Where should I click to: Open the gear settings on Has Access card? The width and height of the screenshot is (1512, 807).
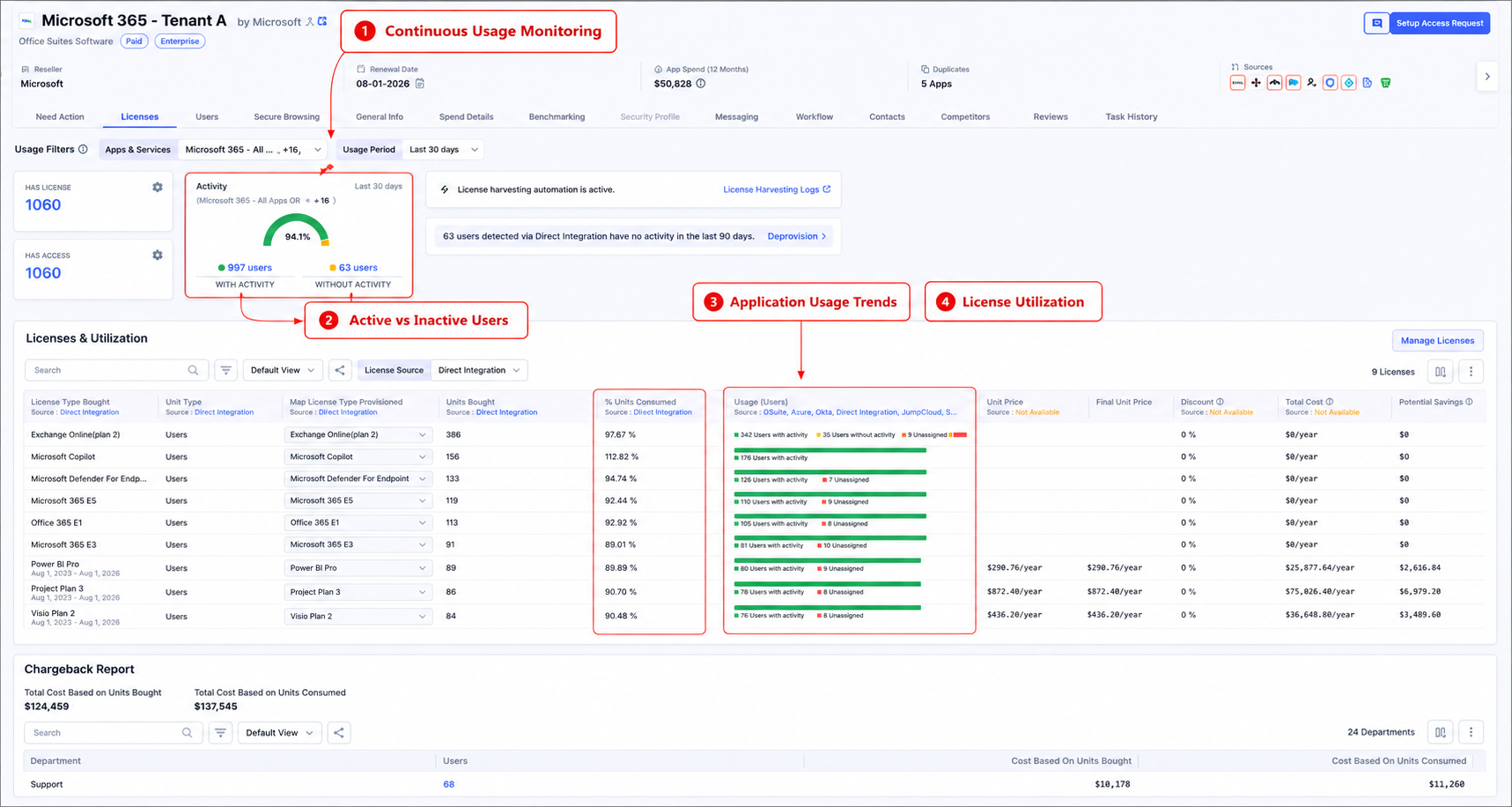(158, 255)
